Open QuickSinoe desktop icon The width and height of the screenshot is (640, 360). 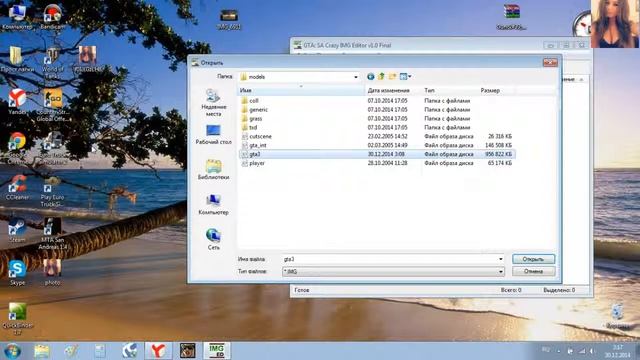click(17, 319)
